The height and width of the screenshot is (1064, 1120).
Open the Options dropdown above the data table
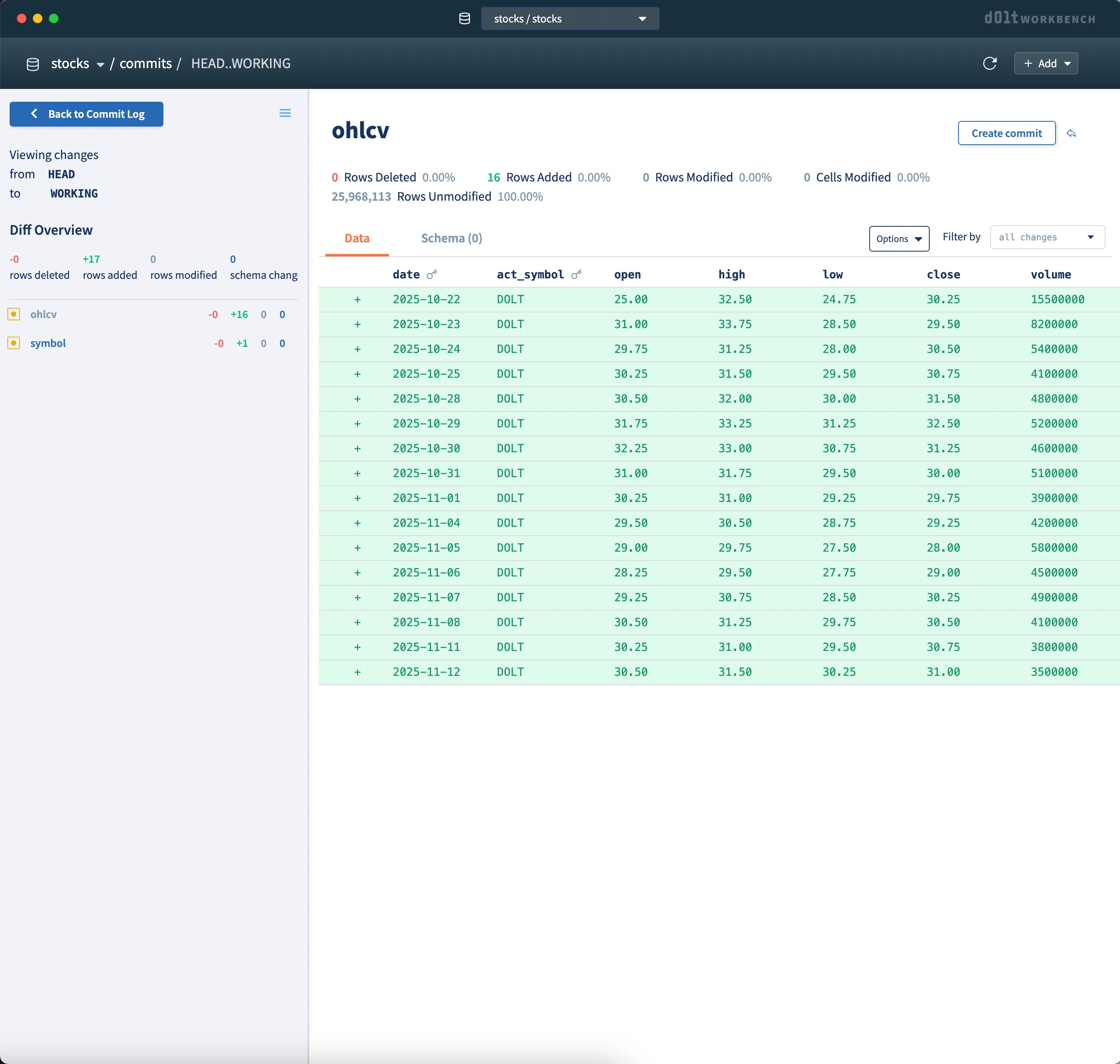899,239
